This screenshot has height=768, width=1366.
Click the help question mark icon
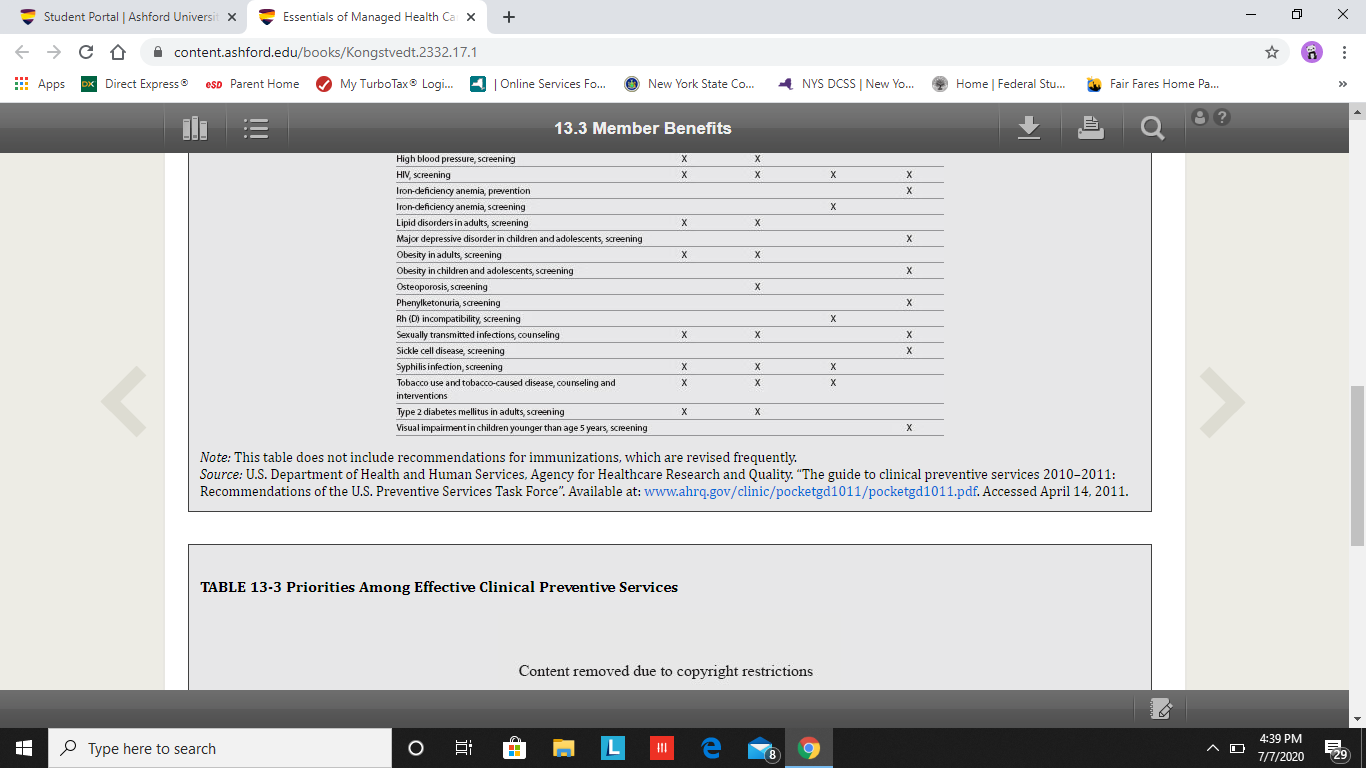point(1221,117)
